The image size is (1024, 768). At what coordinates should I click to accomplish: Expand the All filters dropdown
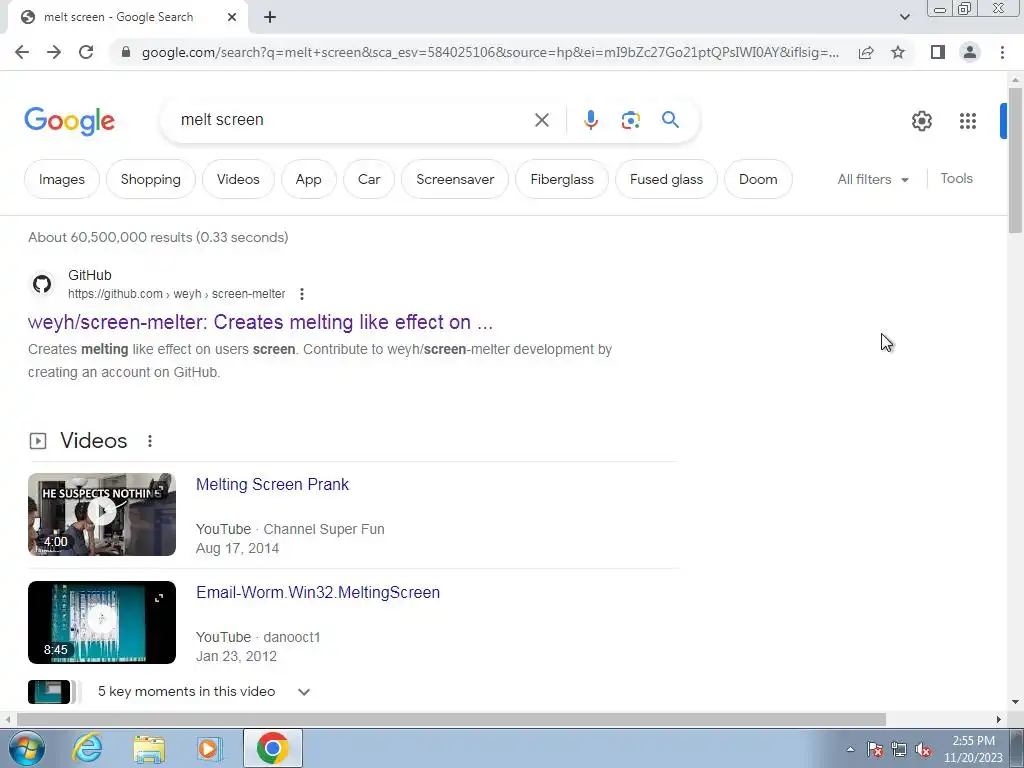[873, 180]
